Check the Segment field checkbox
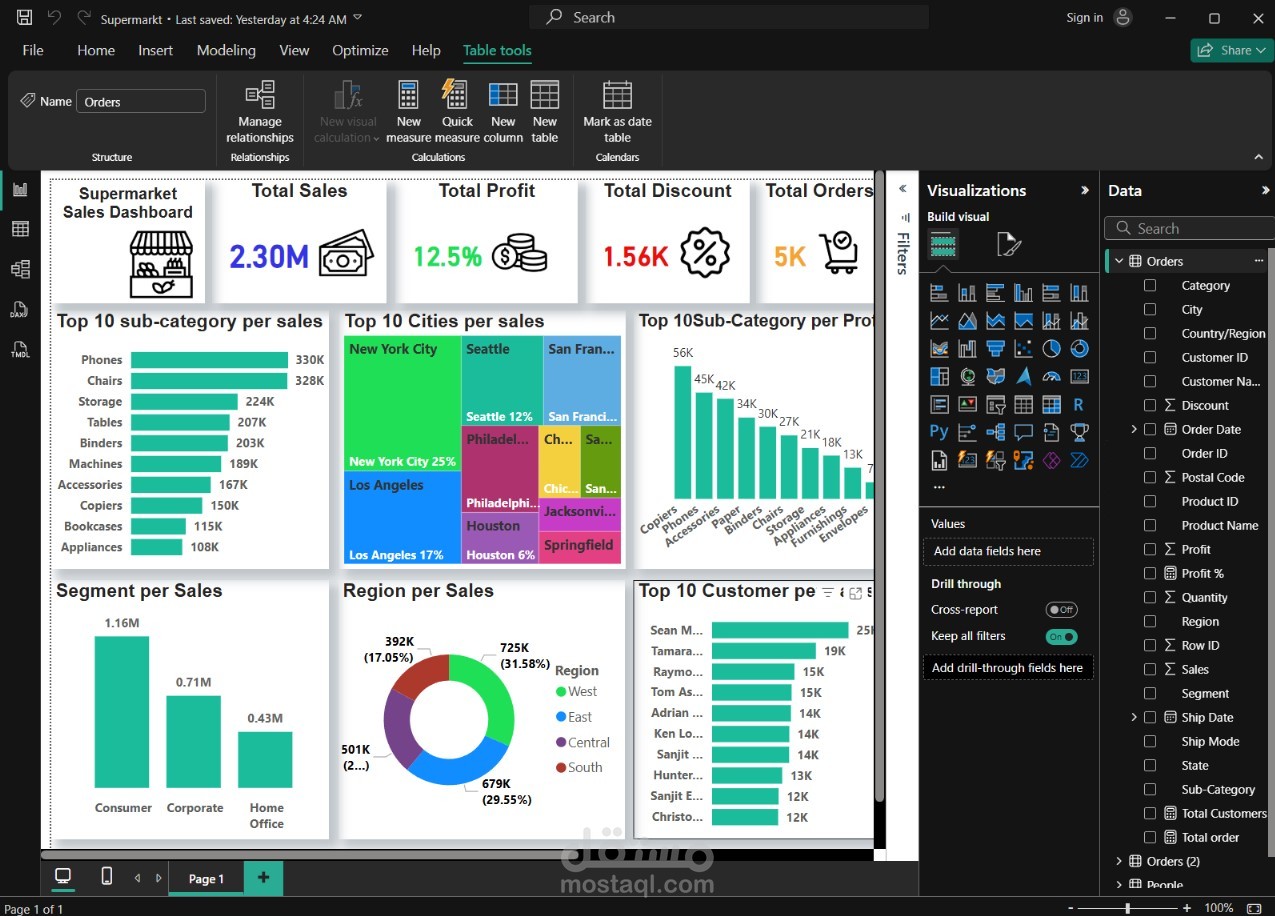The image size is (1275, 916). click(x=1150, y=693)
